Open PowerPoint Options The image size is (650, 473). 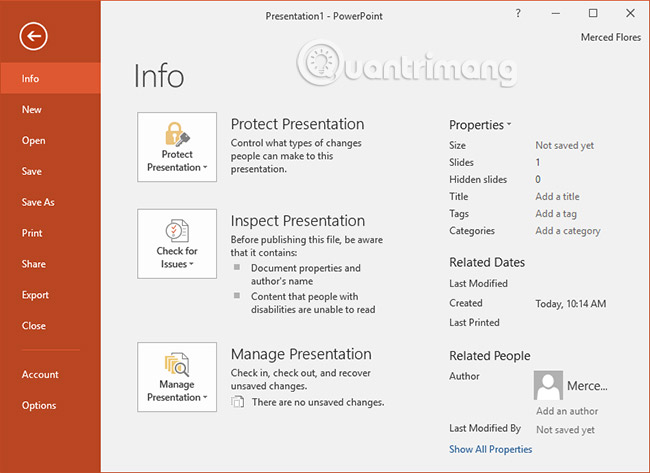tap(51, 405)
